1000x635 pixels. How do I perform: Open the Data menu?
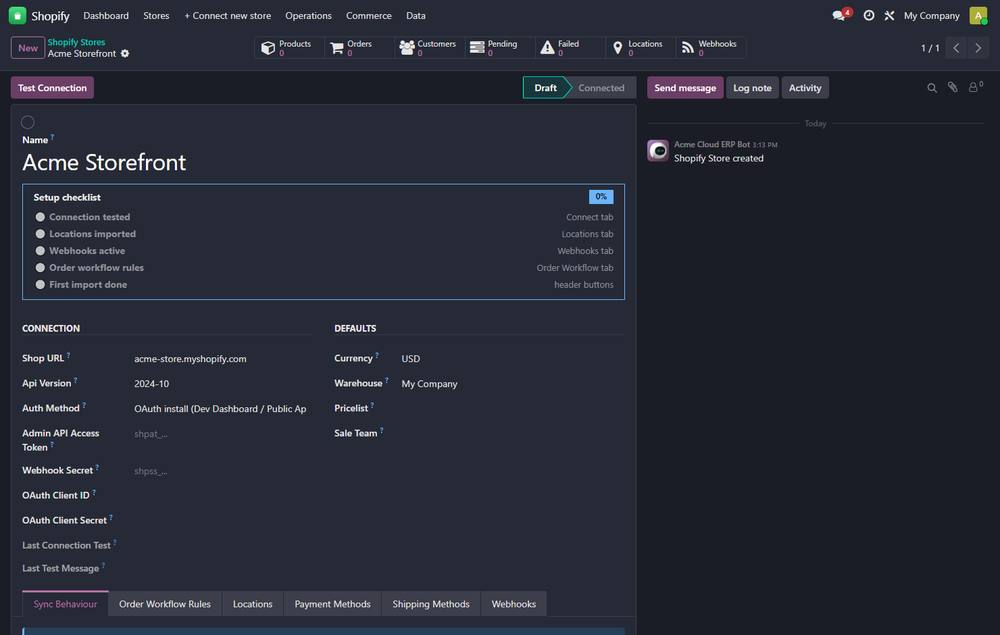416,15
